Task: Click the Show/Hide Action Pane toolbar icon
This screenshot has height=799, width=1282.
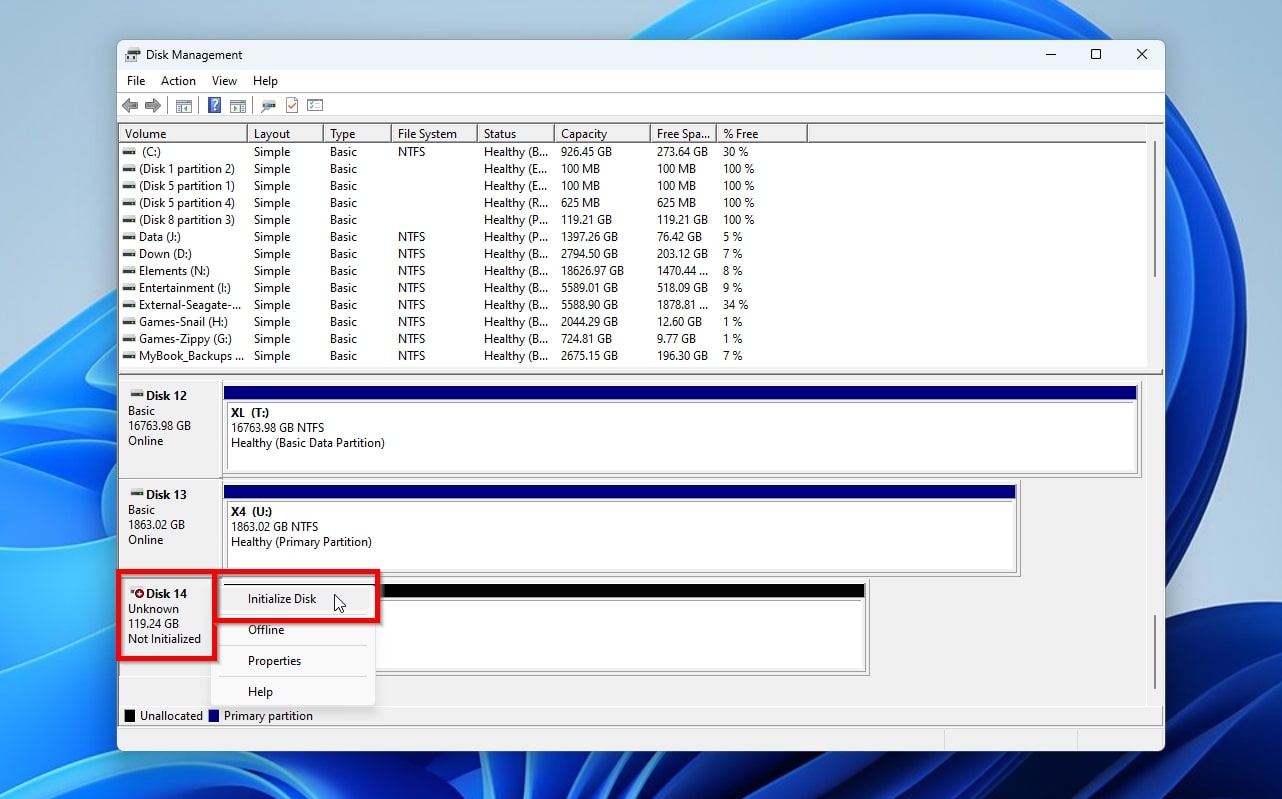Action: 238,106
